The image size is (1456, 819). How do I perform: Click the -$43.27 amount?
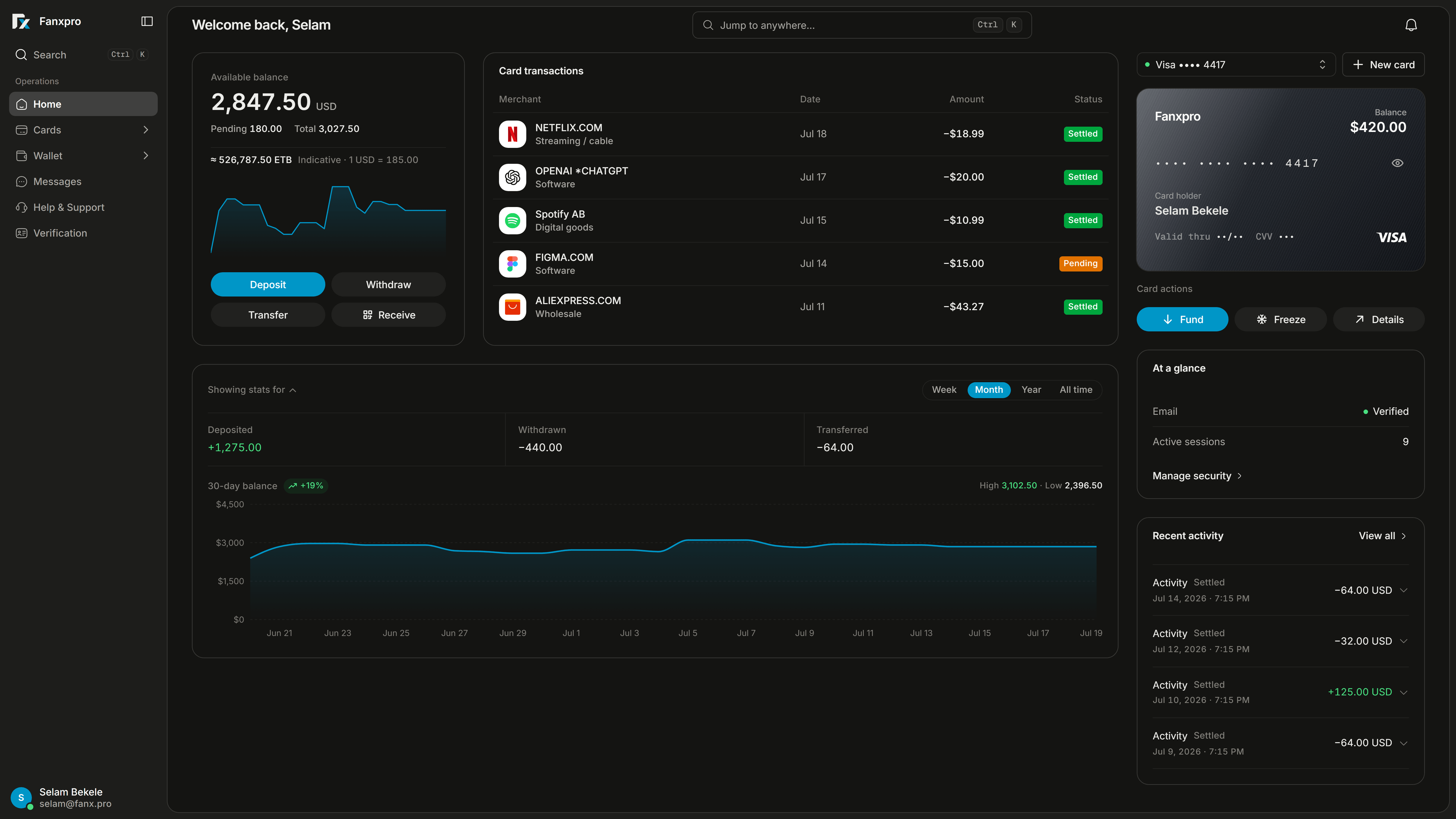tap(963, 307)
